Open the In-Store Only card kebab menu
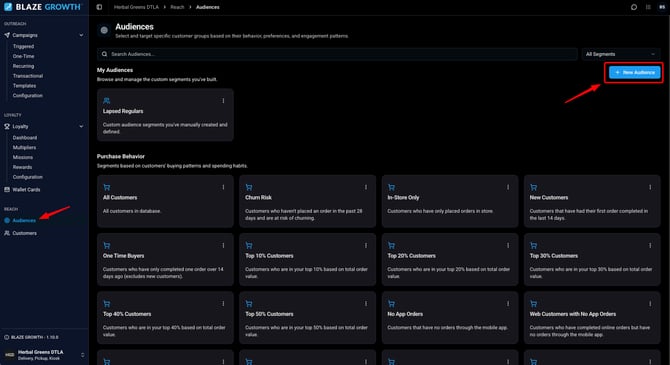This screenshot has width=670, height=365. pyautogui.click(x=508, y=187)
